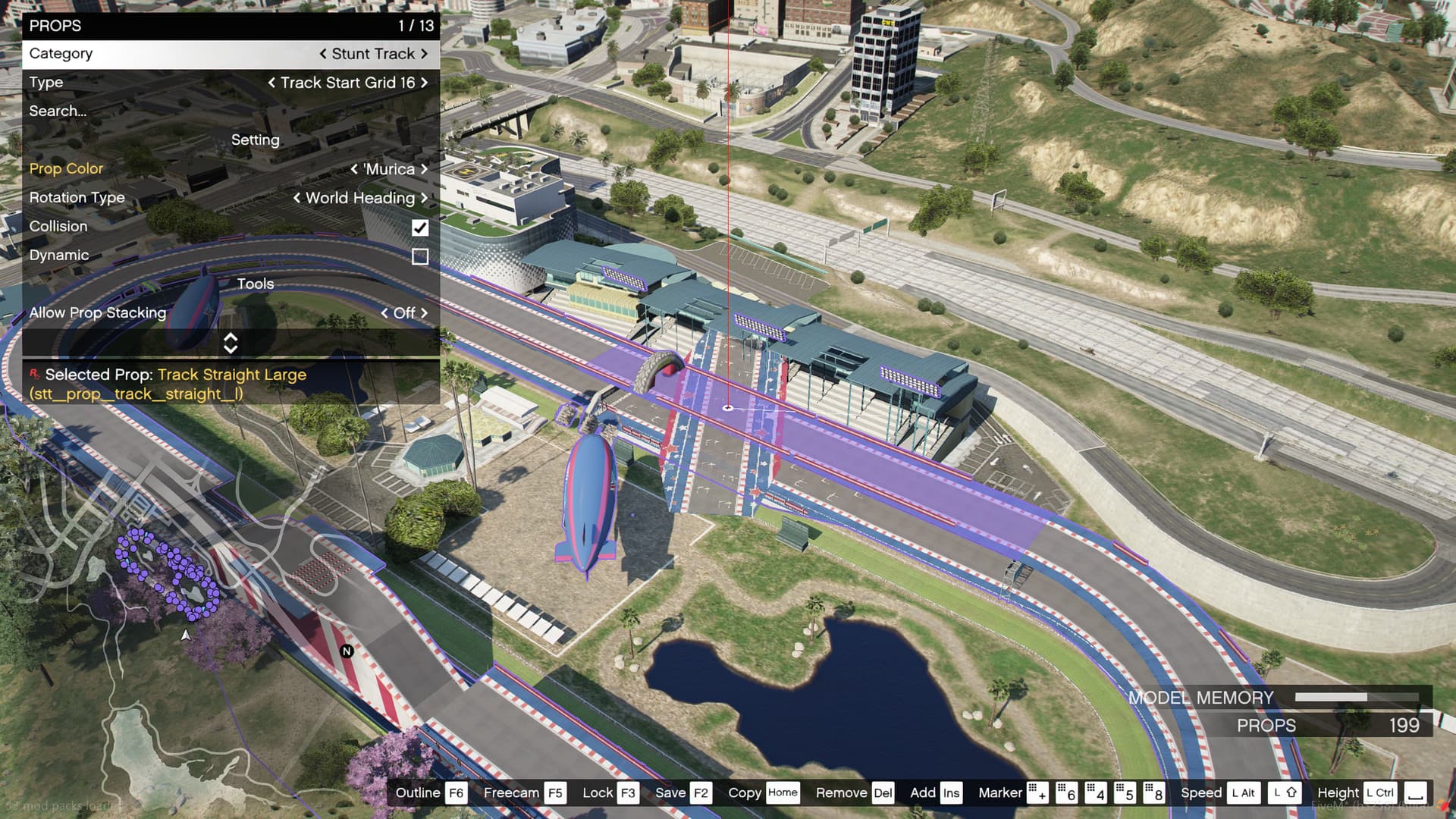The width and height of the screenshot is (1456, 819).
Task: Click the F2 Save key icon
Action: point(701,792)
